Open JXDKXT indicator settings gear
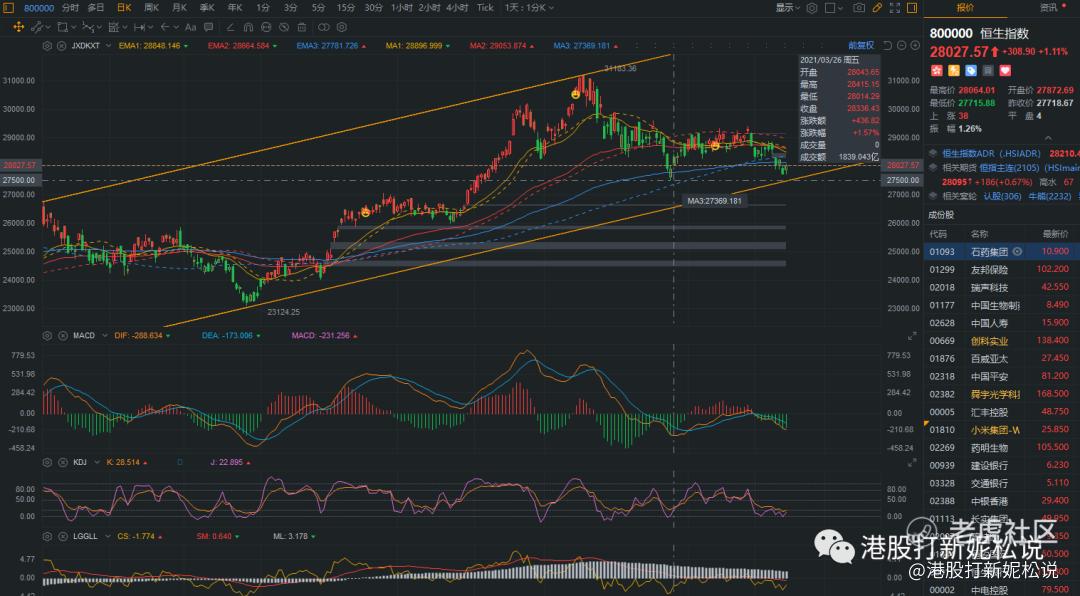The image size is (1080, 596). [47, 46]
